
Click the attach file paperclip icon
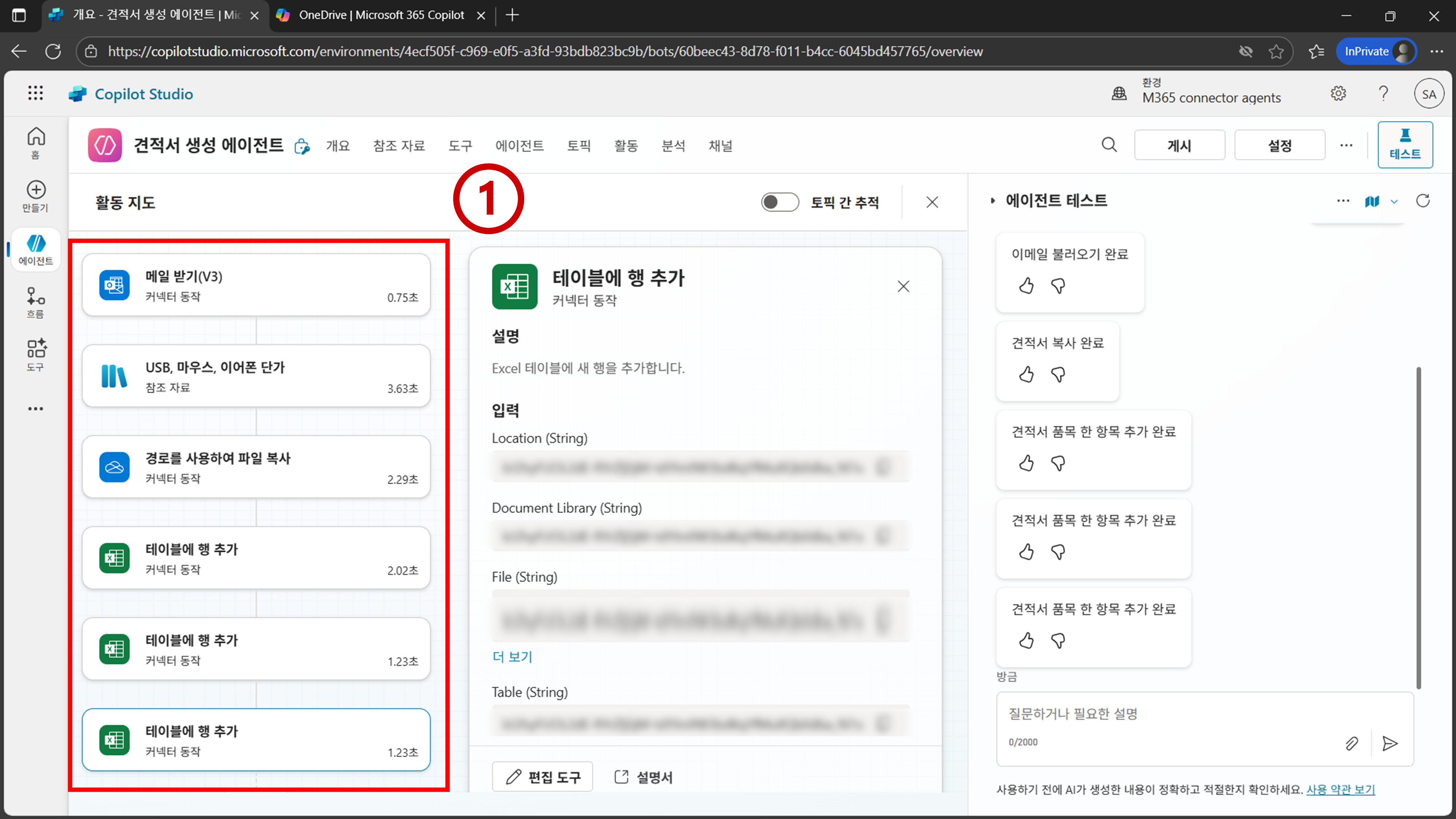1352,743
